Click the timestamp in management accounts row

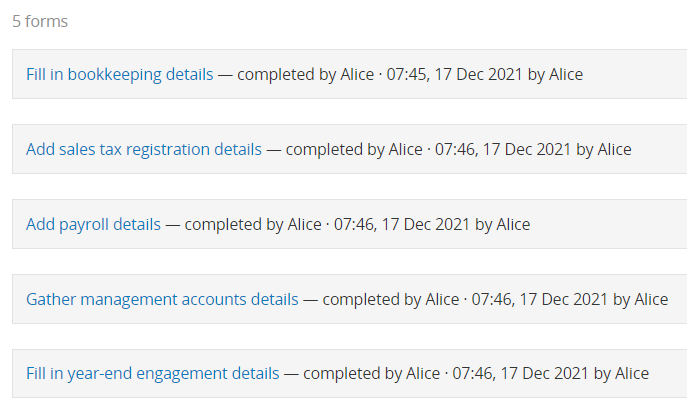click(540, 299)
